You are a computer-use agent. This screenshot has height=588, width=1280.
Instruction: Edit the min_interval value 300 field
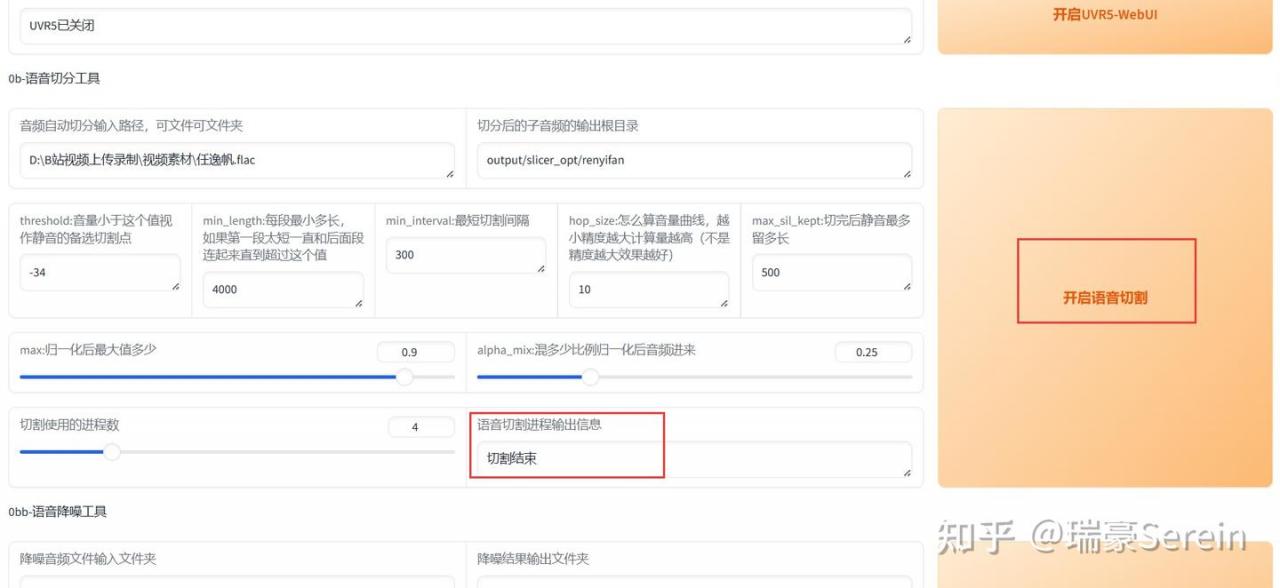coord(466,255)
